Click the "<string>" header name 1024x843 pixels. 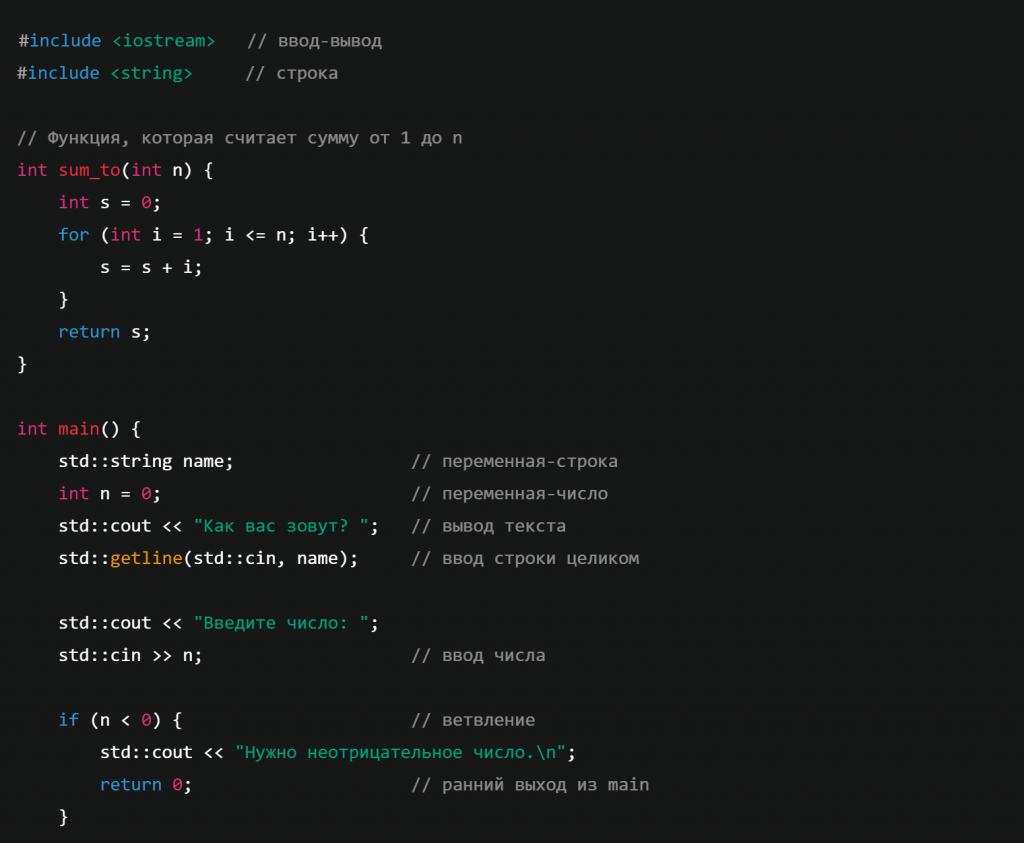pyautogui.click(x=151, y=73)
